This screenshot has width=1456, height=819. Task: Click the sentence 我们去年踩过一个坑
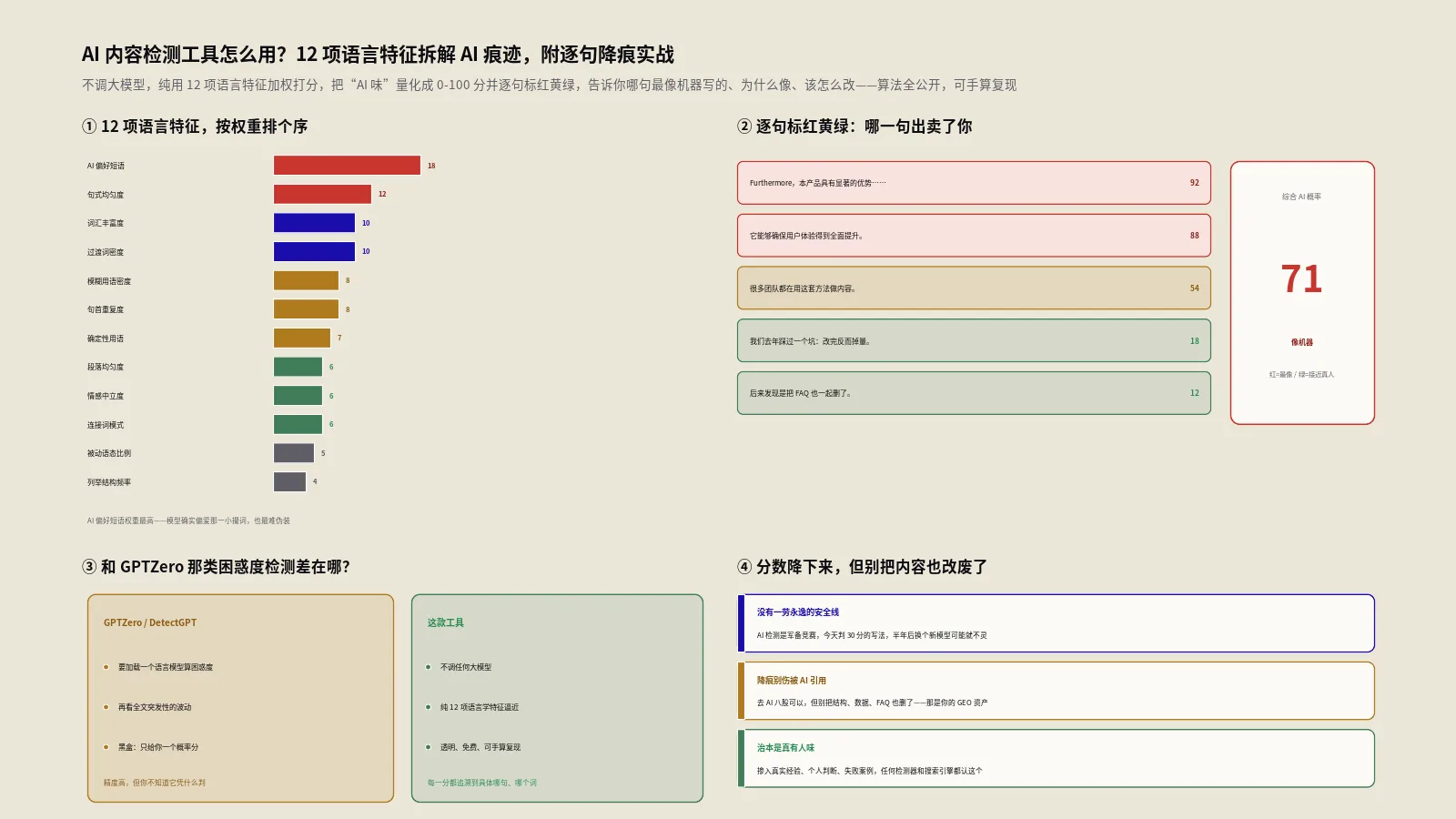810,341
